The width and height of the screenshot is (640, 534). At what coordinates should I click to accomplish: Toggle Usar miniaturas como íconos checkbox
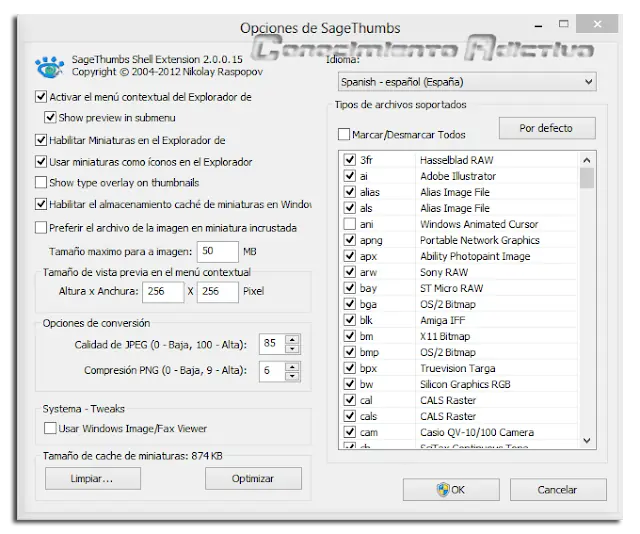pyautogui.click(x=41, y=162)
